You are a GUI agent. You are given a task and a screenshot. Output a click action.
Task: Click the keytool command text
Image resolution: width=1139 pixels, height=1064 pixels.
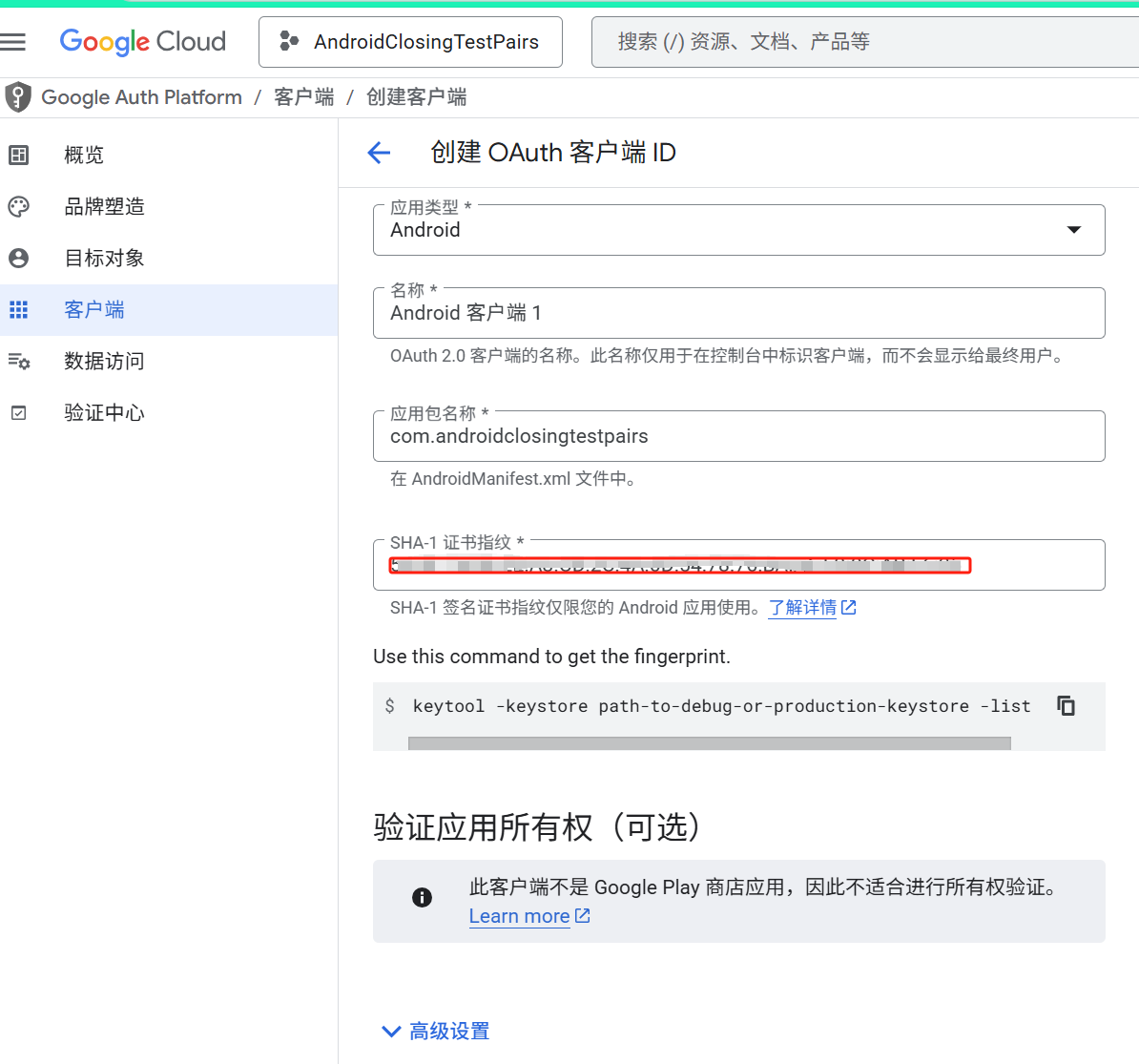(721, 706)
